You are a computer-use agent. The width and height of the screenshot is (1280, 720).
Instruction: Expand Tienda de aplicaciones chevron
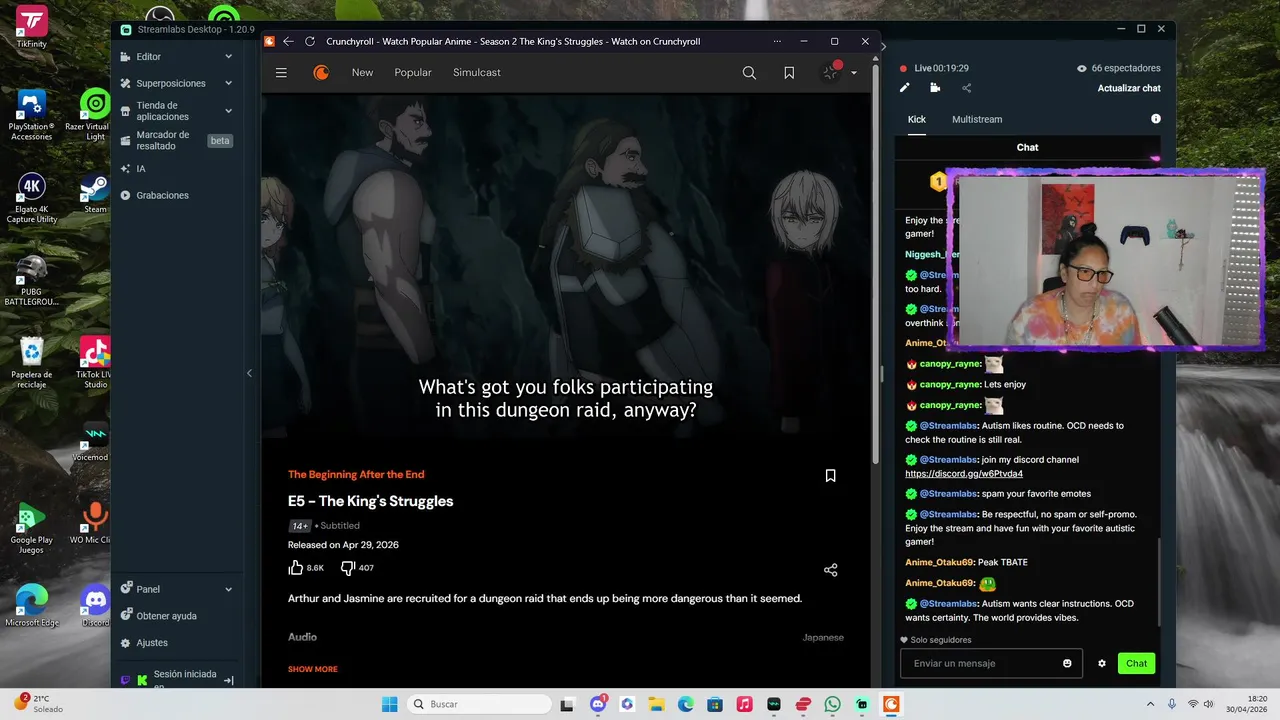tap(228, 111)
